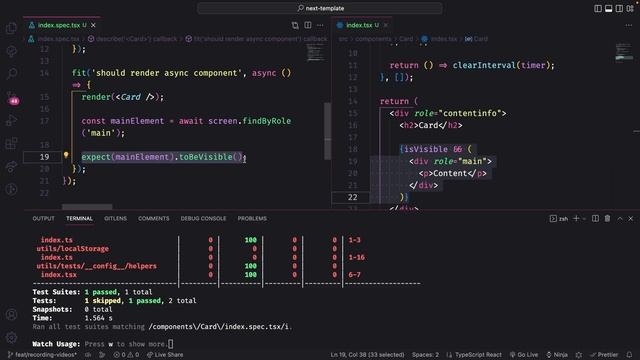Open fit callback breadcrumb in left editor

point(256,39)
